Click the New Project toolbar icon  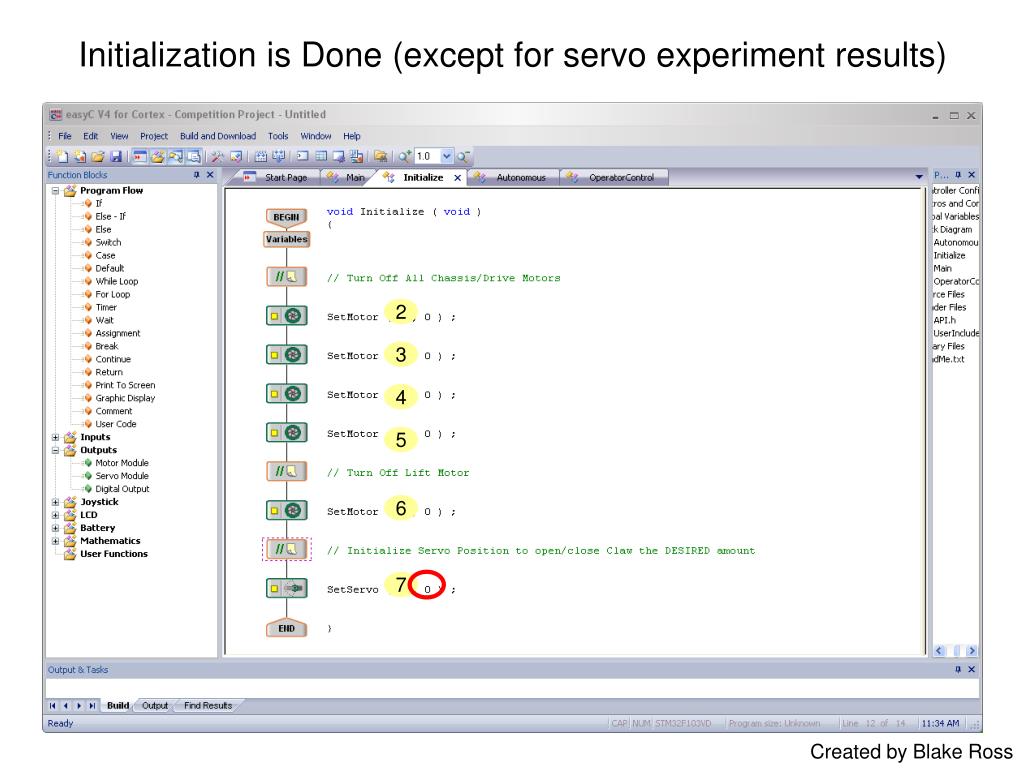click(62, 156)
